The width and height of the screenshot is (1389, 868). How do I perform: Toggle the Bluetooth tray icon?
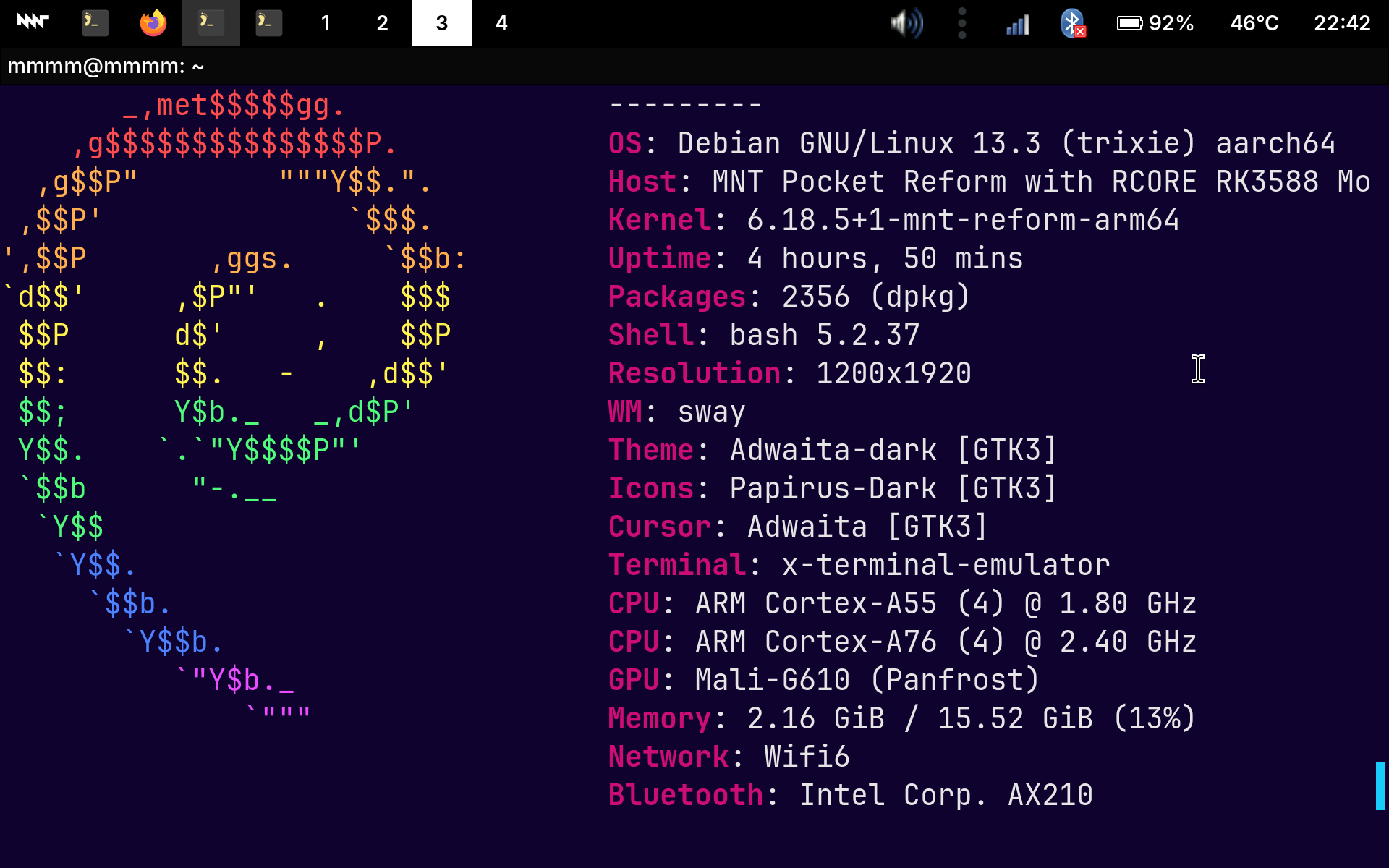pos(1073,23)
